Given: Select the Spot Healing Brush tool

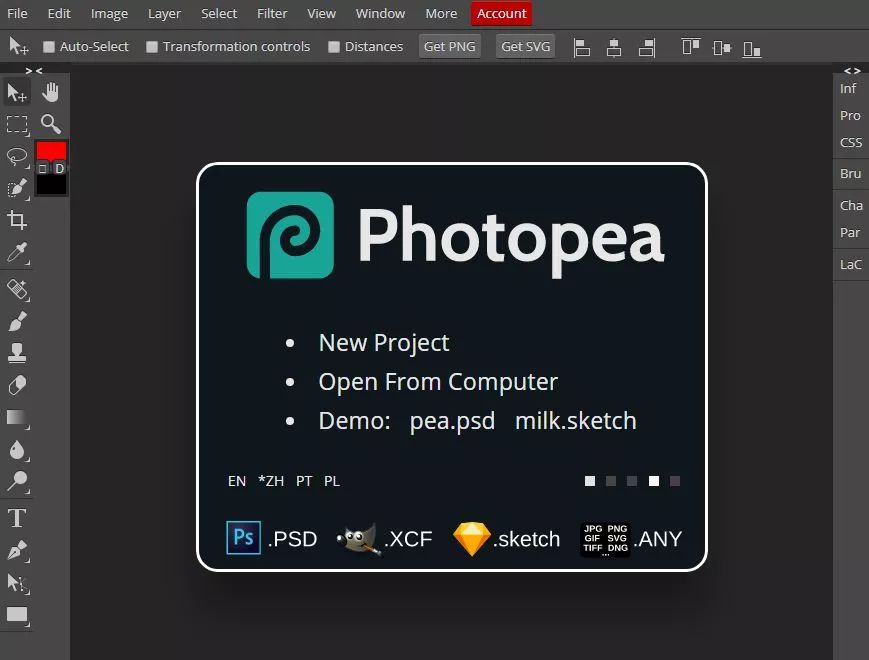Looking at the screenshot, I should (x=17, y=289).
